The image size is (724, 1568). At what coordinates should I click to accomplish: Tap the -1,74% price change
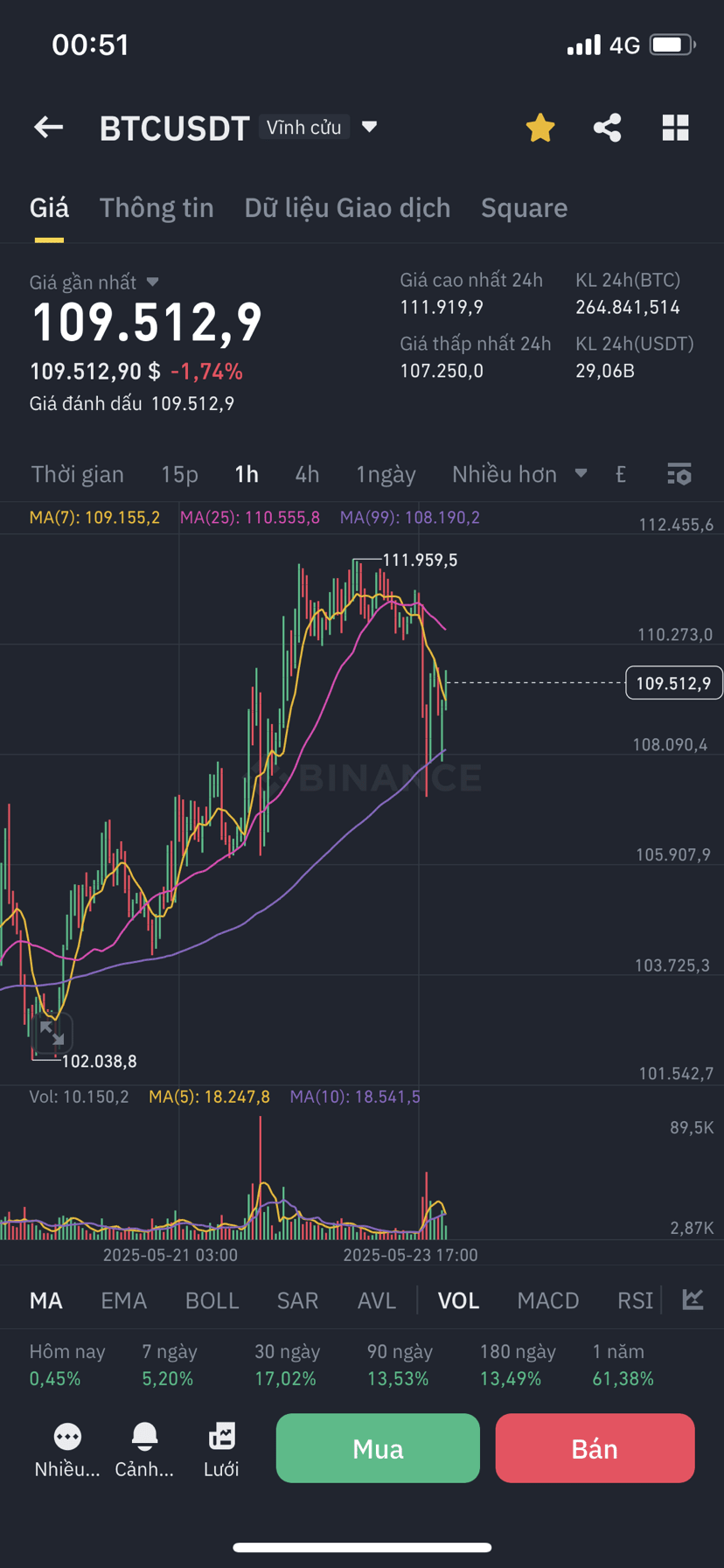click(206, 372)
